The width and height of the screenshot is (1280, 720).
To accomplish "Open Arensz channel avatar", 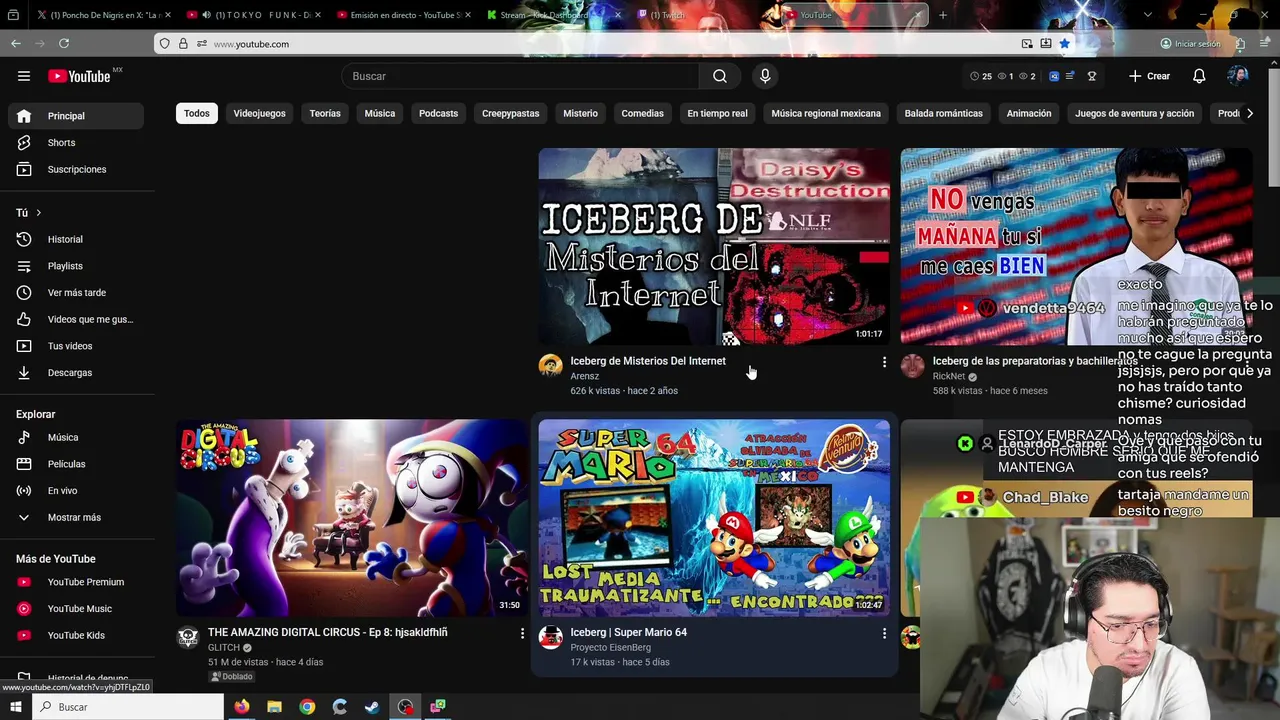I will [551, 365].
